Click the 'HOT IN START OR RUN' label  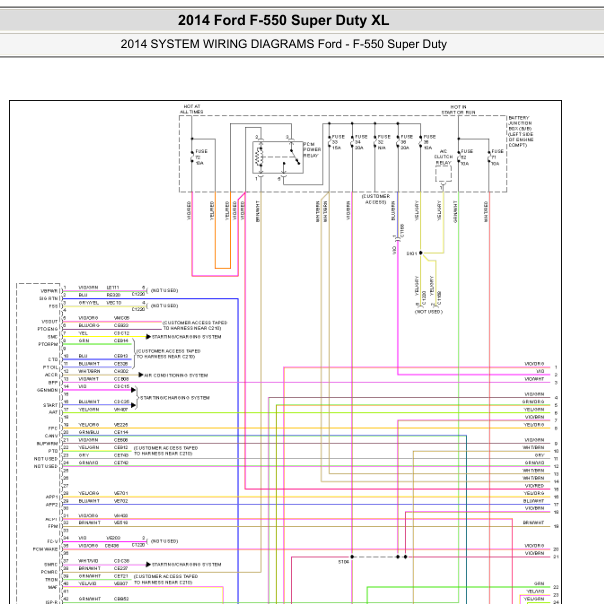click(458, 109)
